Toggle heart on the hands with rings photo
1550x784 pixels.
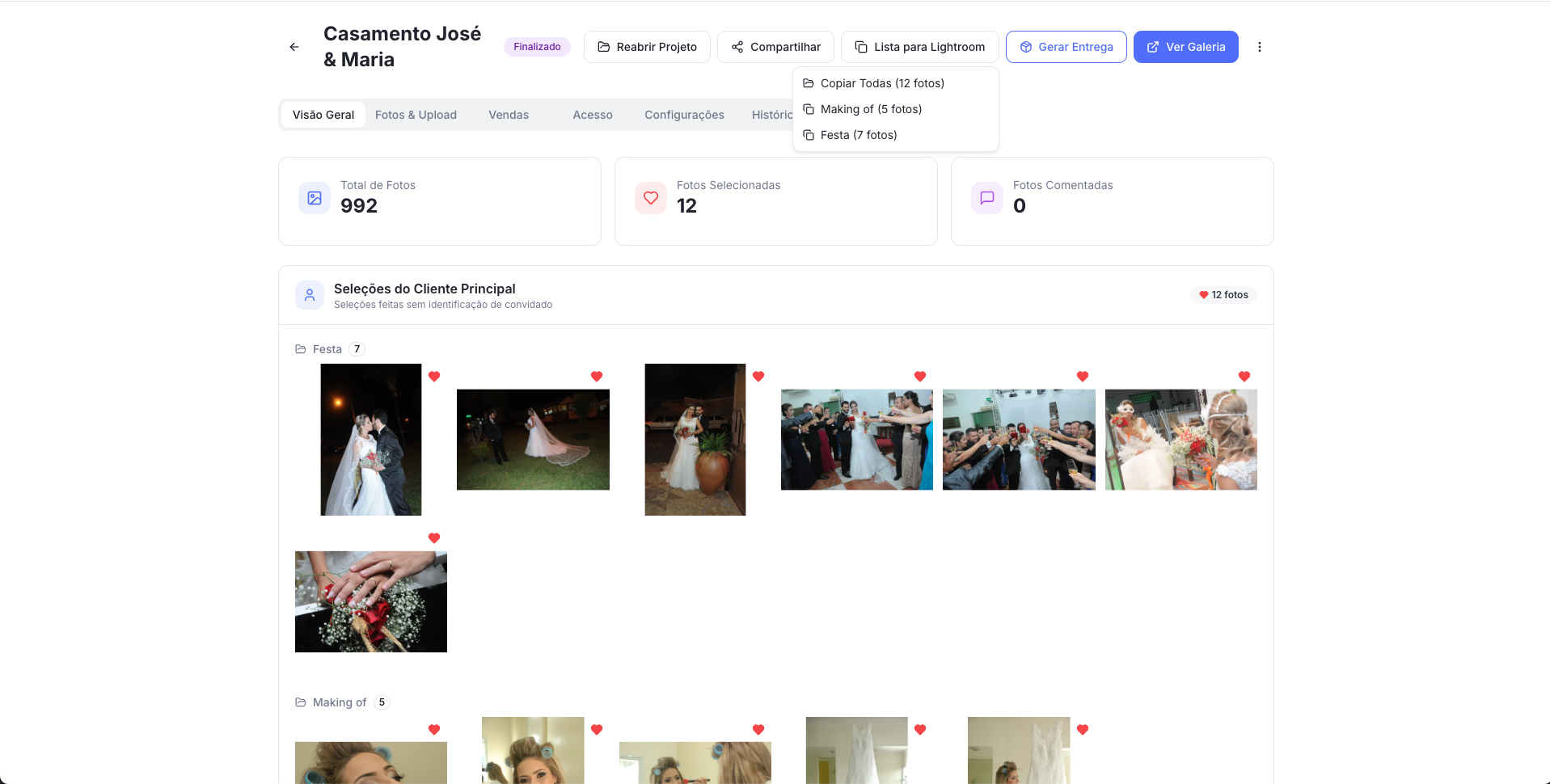[434, 538]
